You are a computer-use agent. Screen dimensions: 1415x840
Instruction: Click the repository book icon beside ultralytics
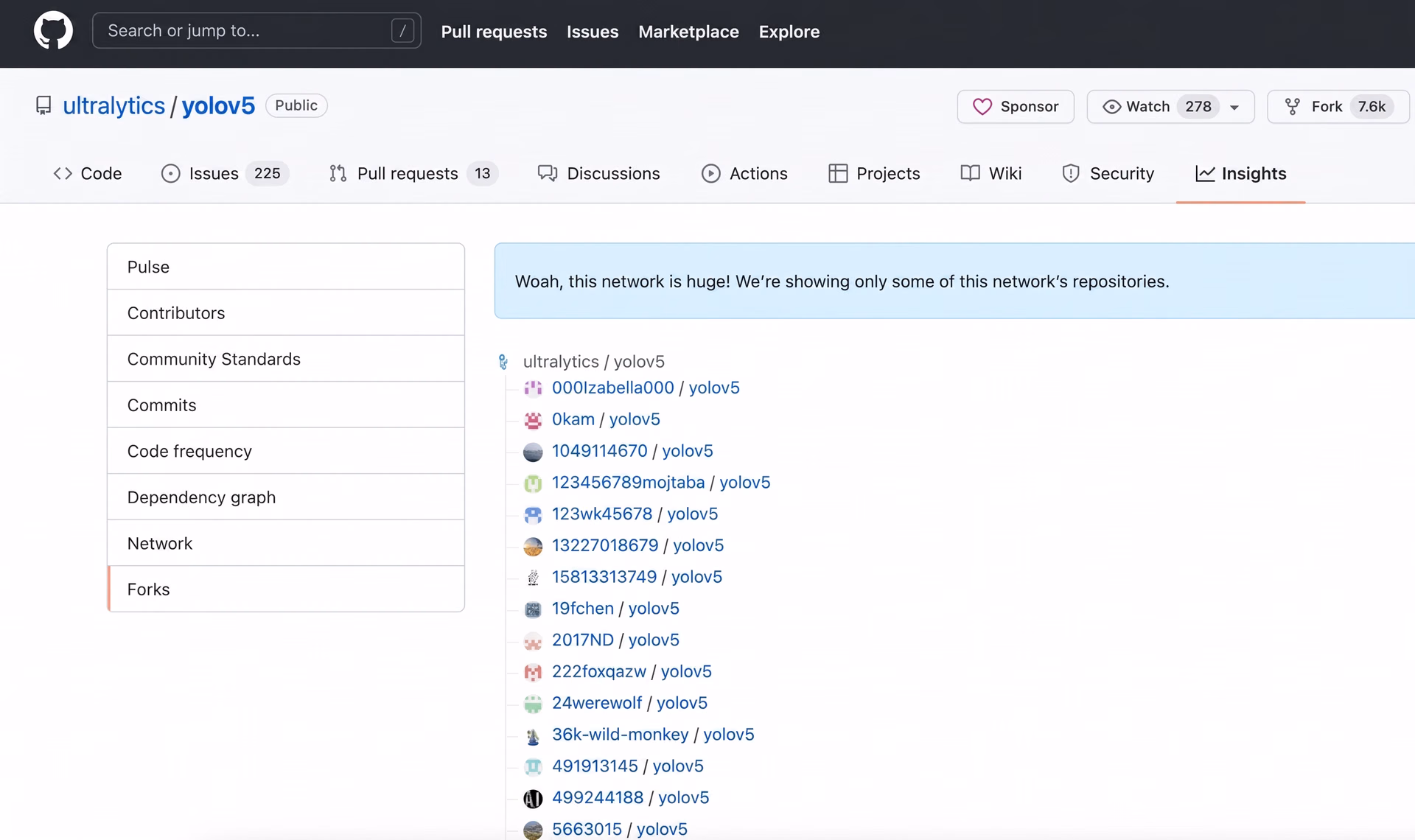click(x=43, y=105)
